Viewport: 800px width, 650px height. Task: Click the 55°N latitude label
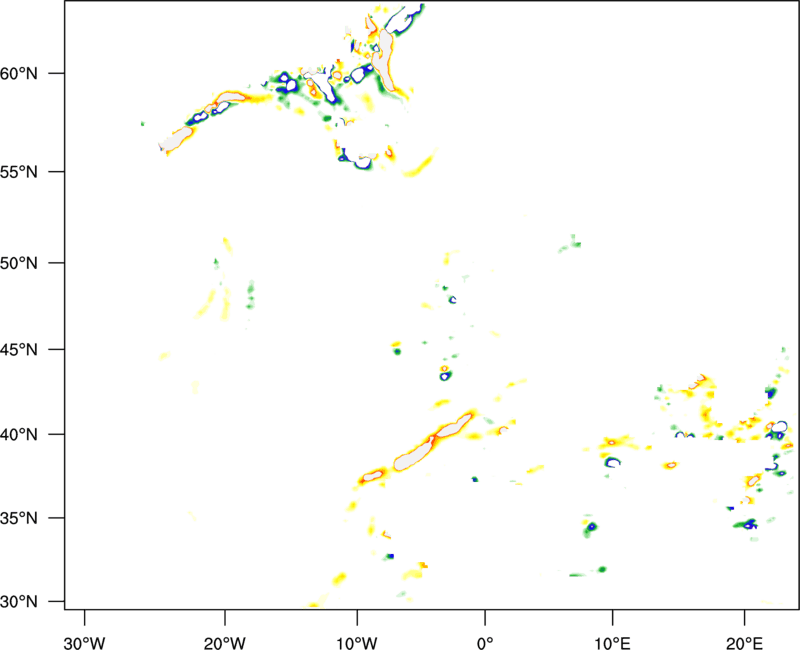19,172
